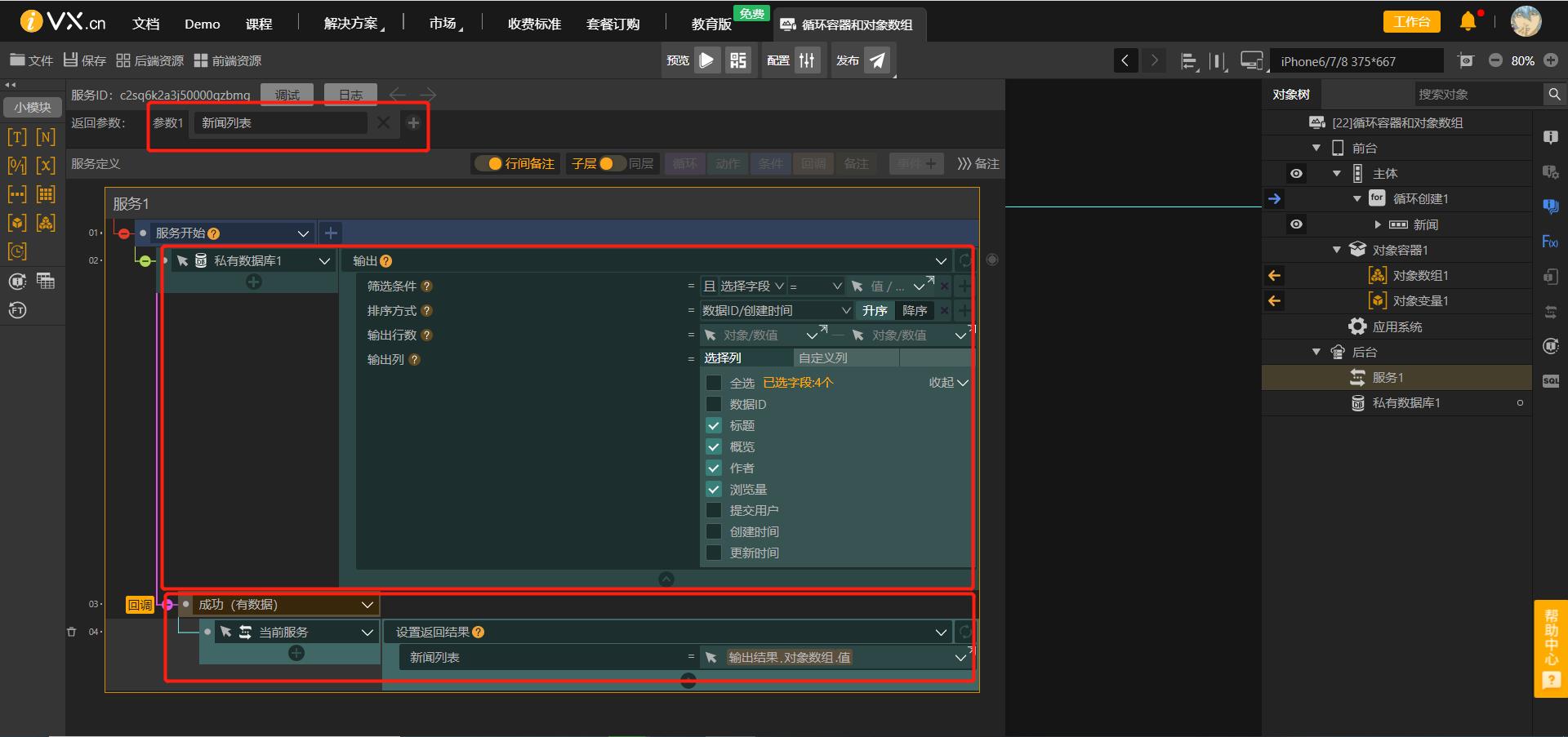Select the [x] variable module icon

click(46, 166)
